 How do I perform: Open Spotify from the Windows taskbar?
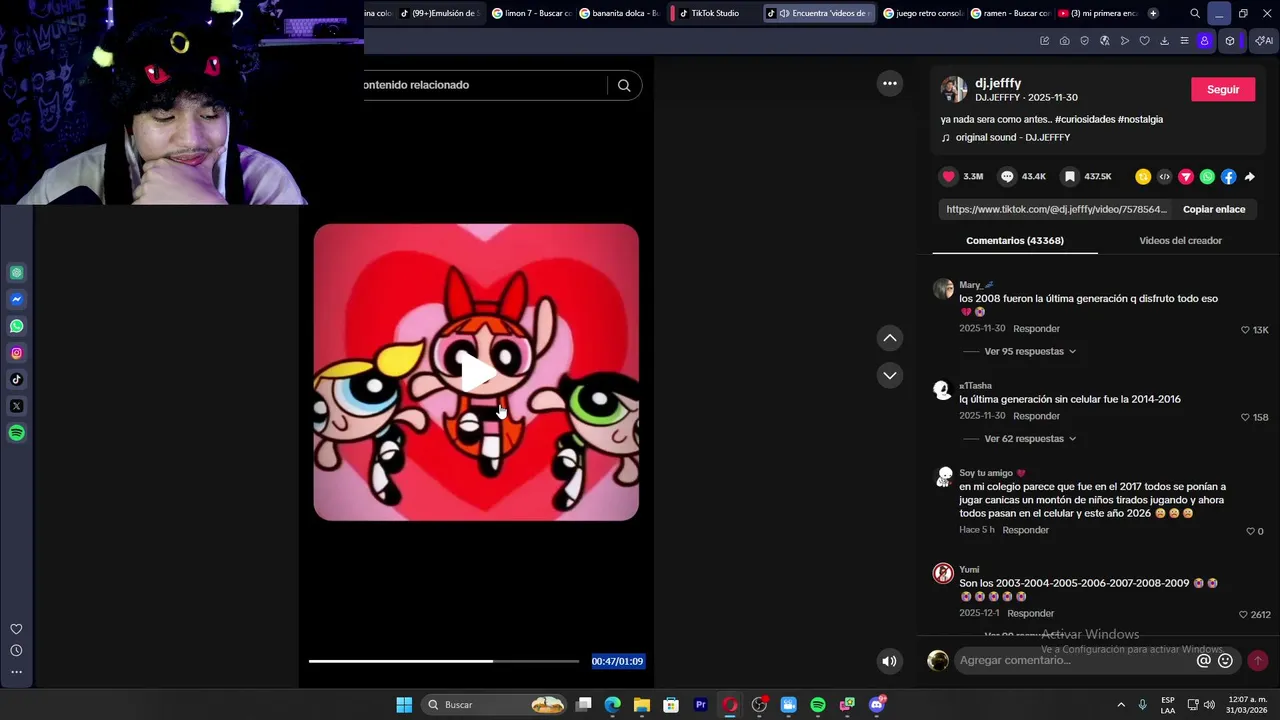pos(817,705)
